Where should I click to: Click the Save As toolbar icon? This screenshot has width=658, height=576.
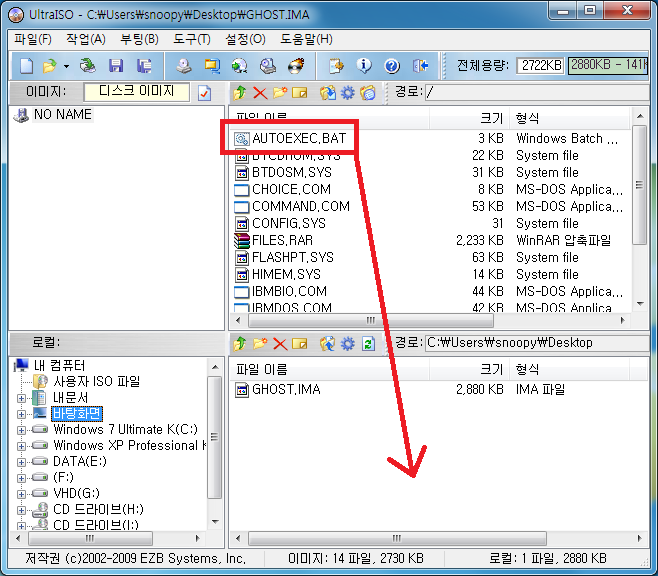(144, 66)
